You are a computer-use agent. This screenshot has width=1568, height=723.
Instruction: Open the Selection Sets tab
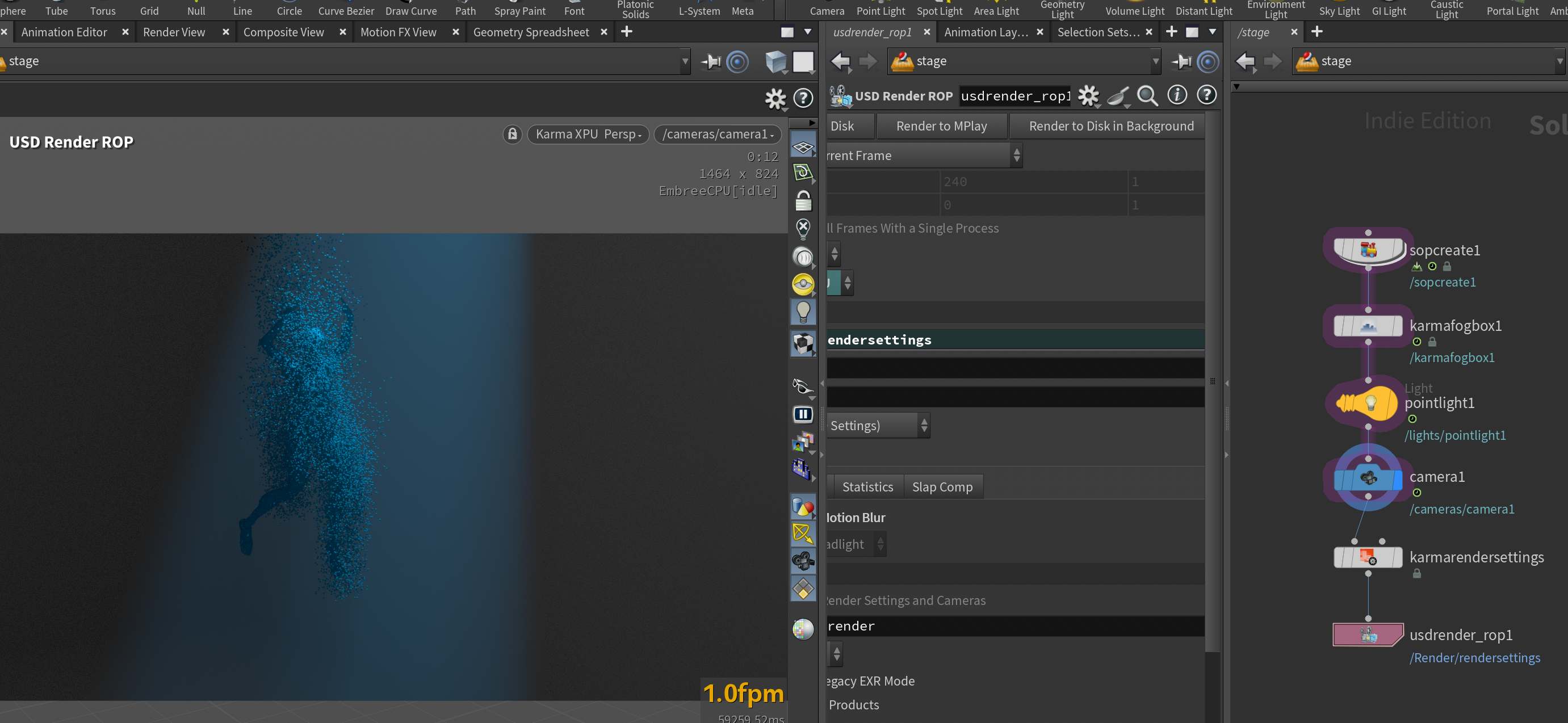pyautogui.click(x=1098, y=32)
